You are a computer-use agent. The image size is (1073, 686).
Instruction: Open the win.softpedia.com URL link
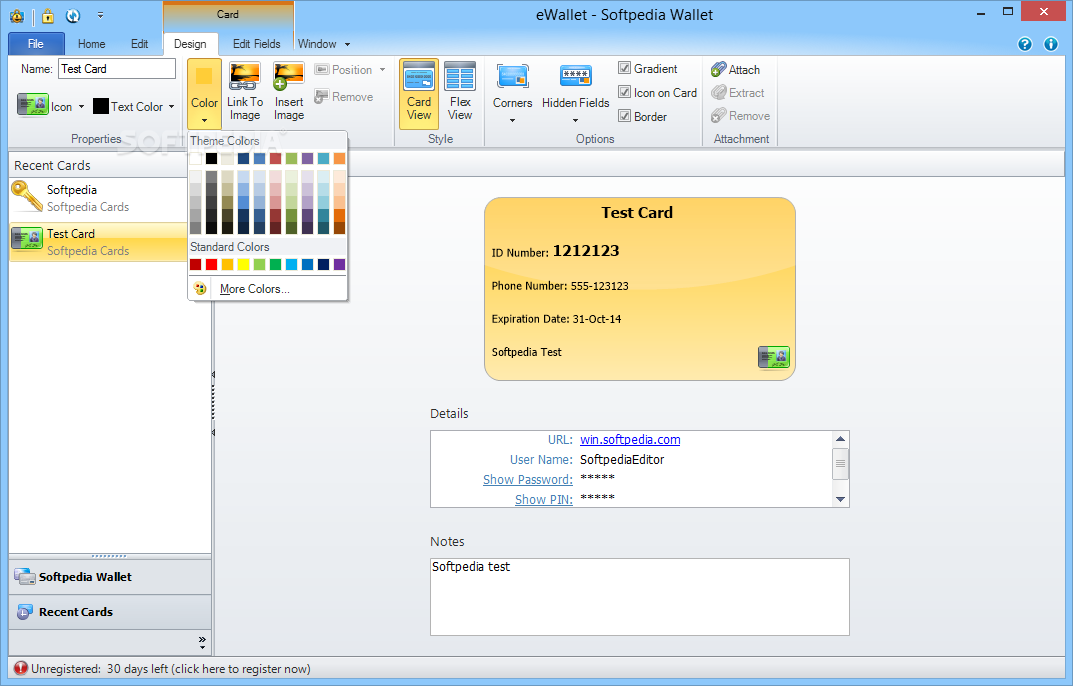tap(630, 440)
